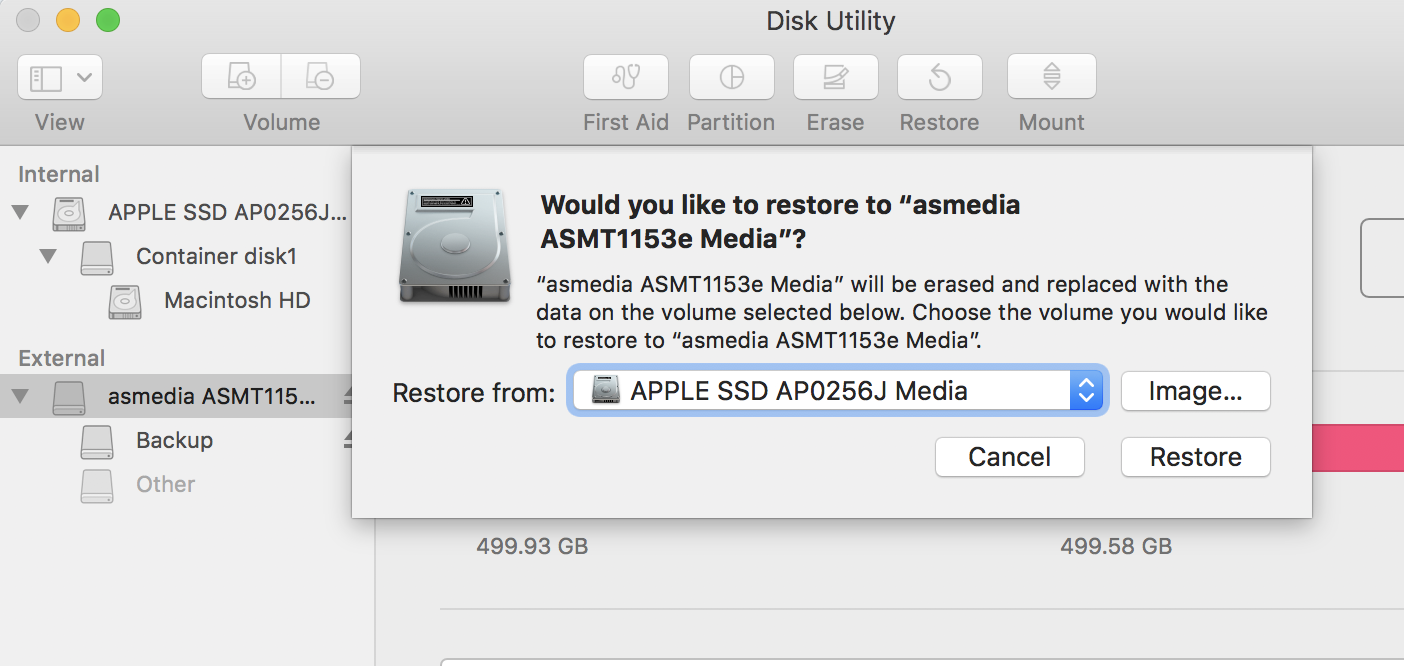Collapse the asmedia external disk tree
This screenshot has width=1404, height=666.
coord(19,396)
